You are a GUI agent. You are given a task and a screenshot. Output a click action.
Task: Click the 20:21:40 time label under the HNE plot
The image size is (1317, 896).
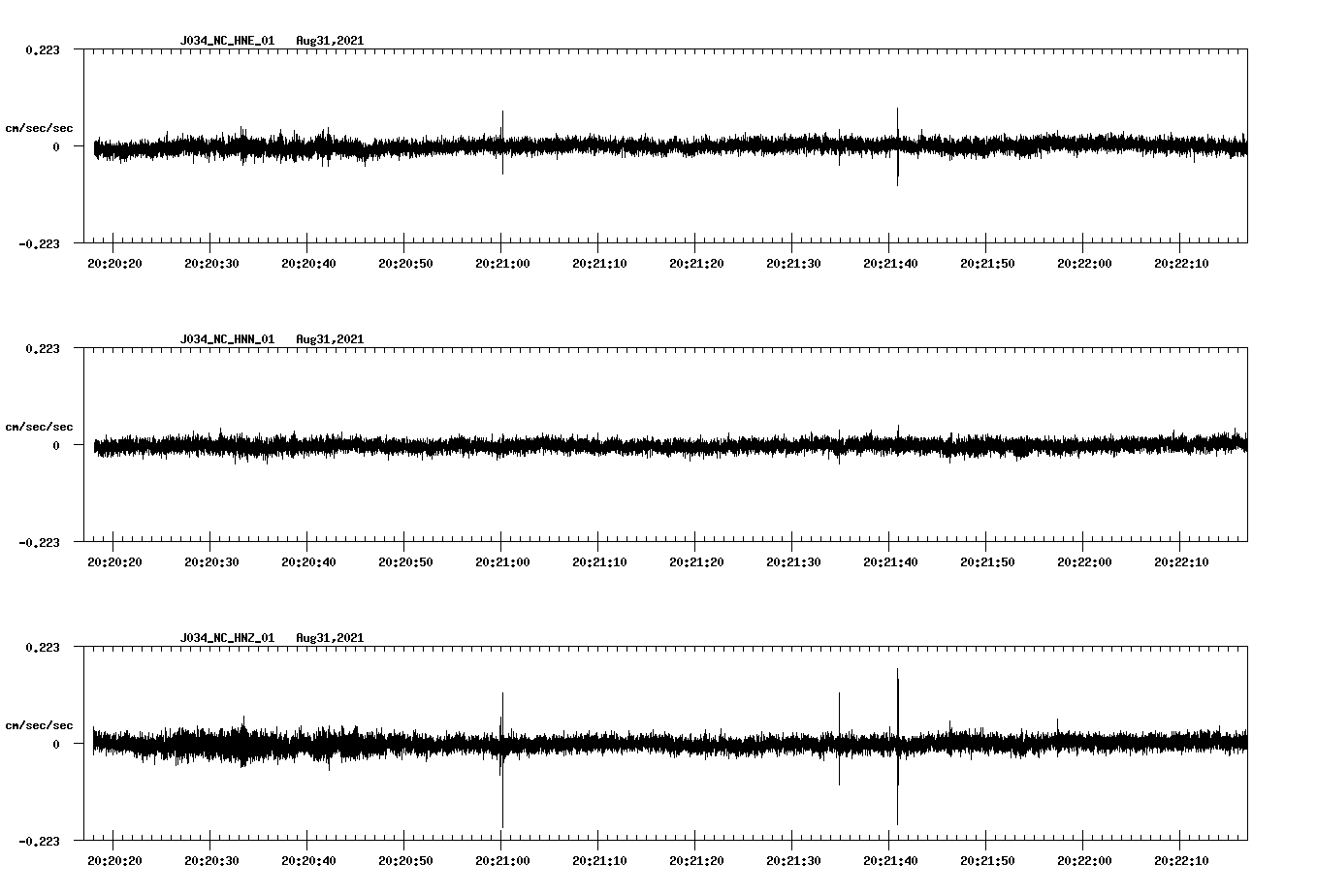point(890,263)
